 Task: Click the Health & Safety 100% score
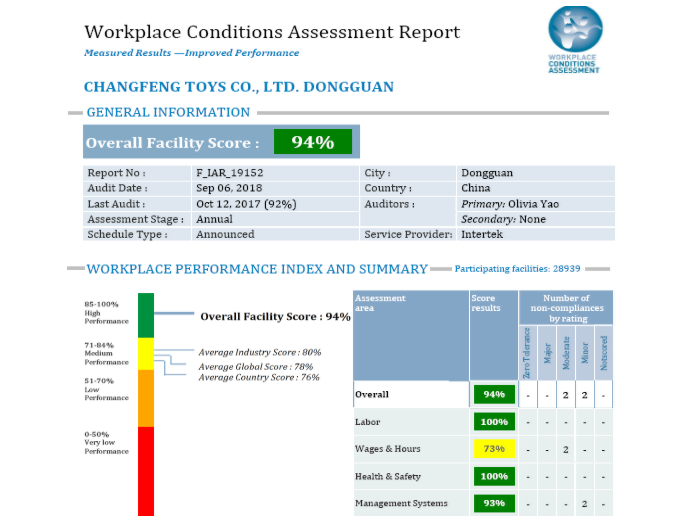493,476
